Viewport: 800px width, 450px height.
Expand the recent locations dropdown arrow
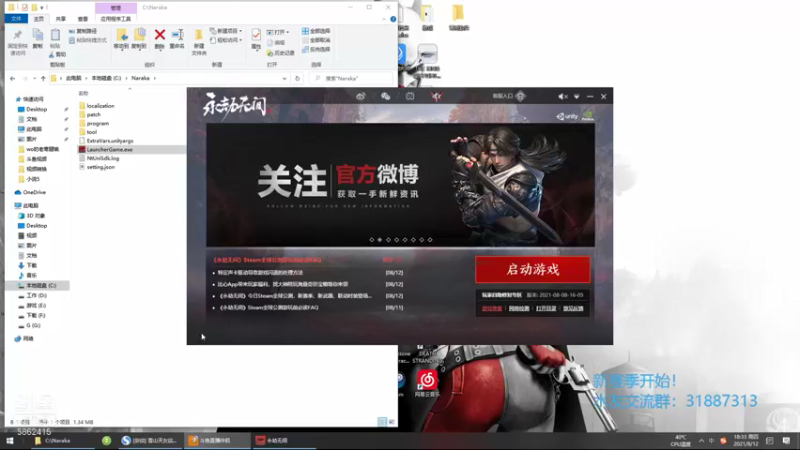pyautogui.click(x=34, y=79)
